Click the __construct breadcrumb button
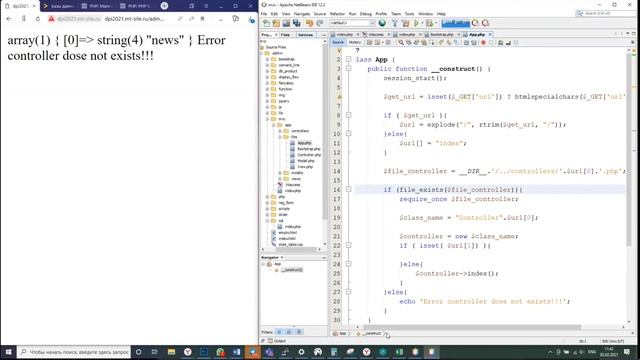Viewport: 640px width, 360px height. [x=369, y=333]
